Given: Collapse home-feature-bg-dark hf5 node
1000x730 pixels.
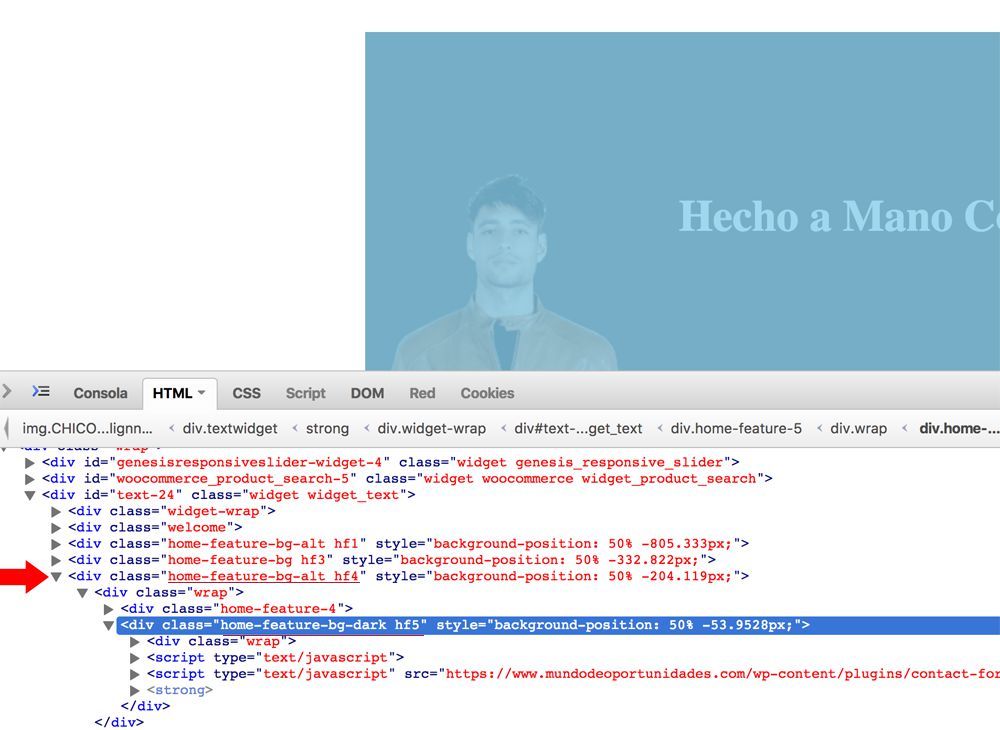Looking at the screenshot, I should pos(108,625).
